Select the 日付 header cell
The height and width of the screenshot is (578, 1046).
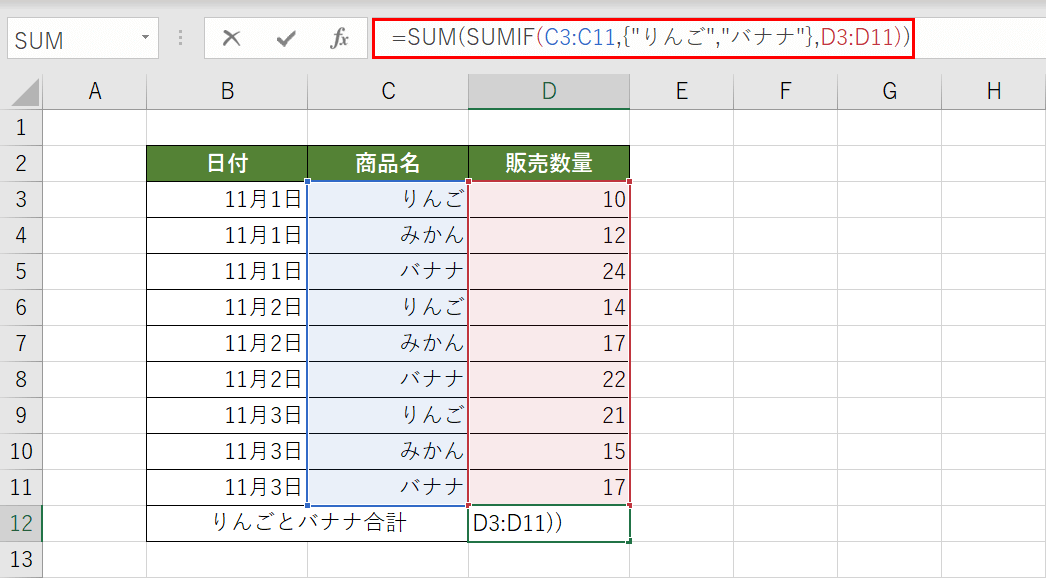tap(226, 163)
